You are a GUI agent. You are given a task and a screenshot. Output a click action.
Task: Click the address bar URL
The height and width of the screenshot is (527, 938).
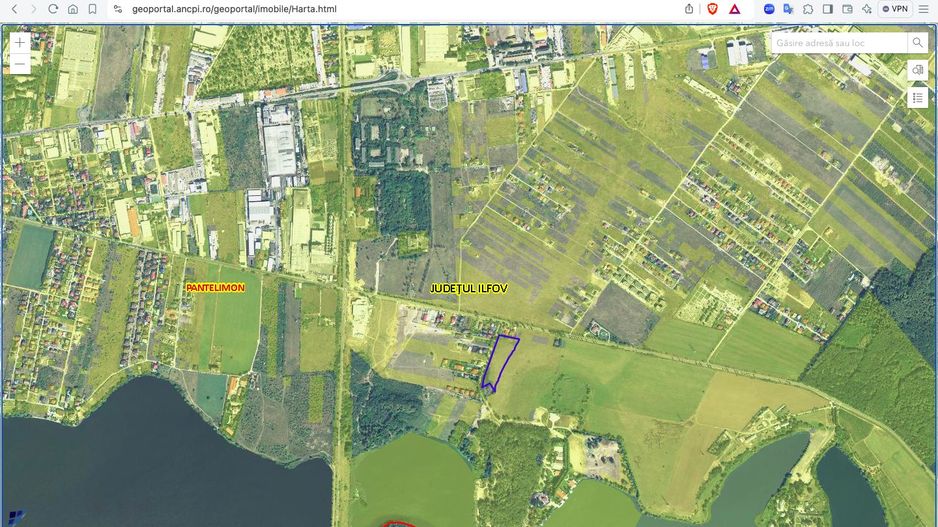234,9
